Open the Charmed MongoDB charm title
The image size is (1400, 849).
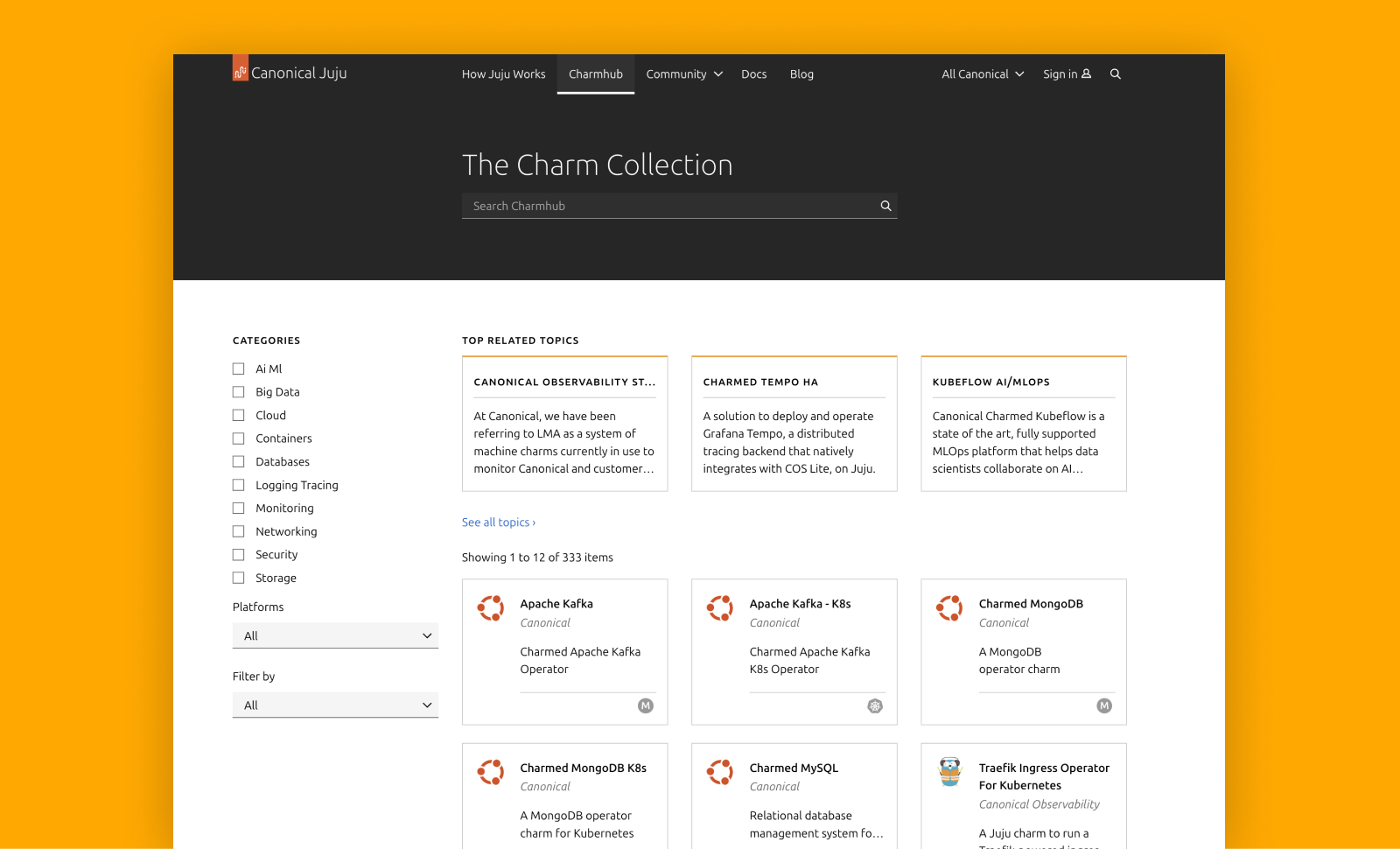1031,604
